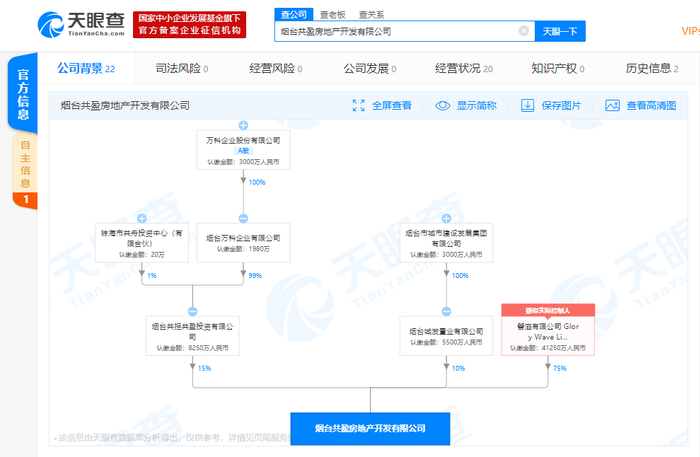Click the 75% ownership label
Image resolution: width=700 pixels, height=457 pixels.
(560, 368)
